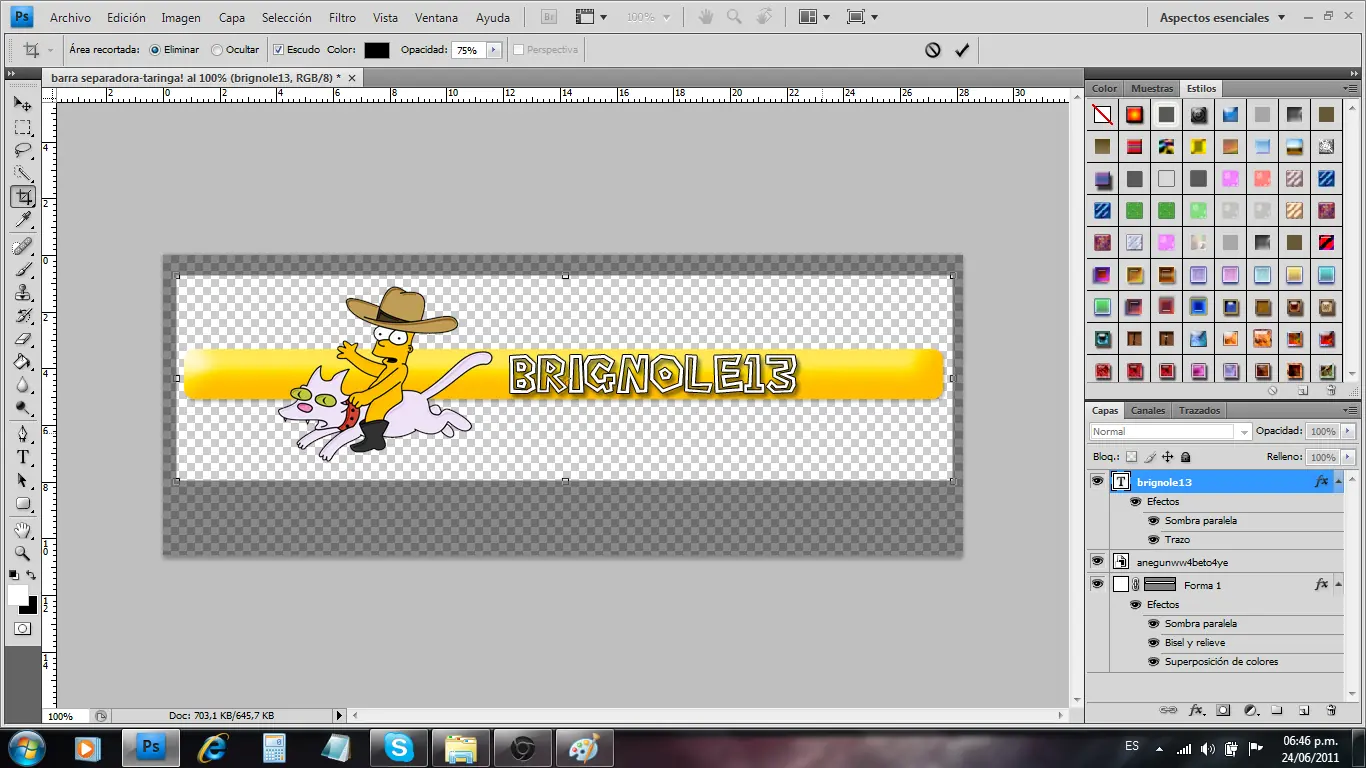Open the Ventana menu

coord(437,18)
